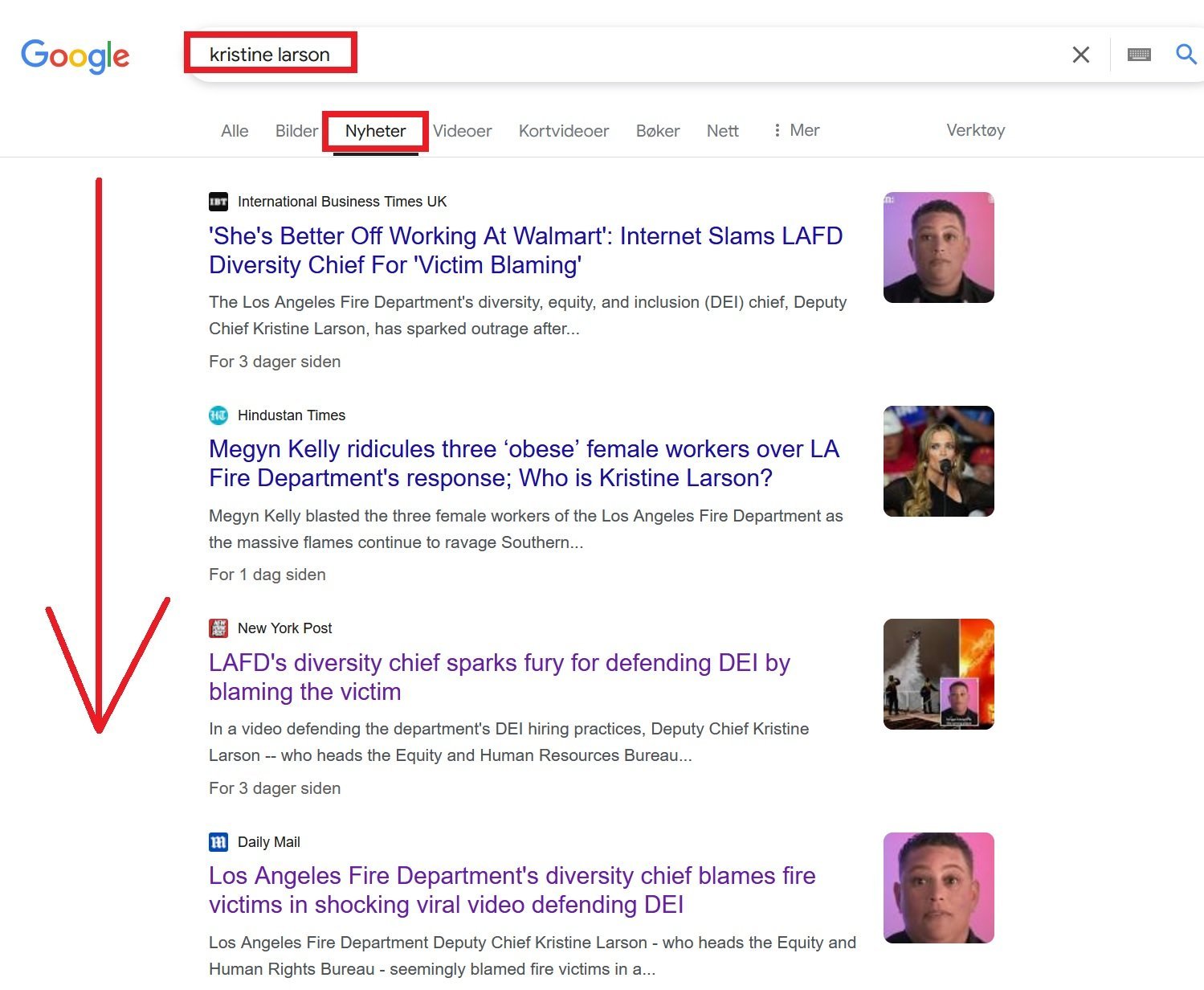Open the Megyn Kelly article thumbnail

(939, 461)
